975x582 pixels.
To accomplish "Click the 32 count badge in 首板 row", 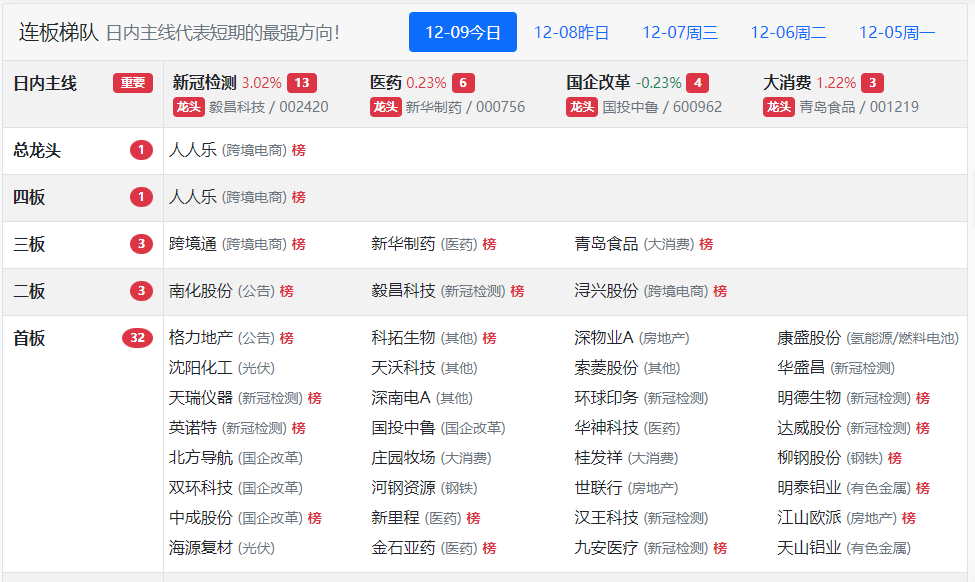I will (137, 338).
